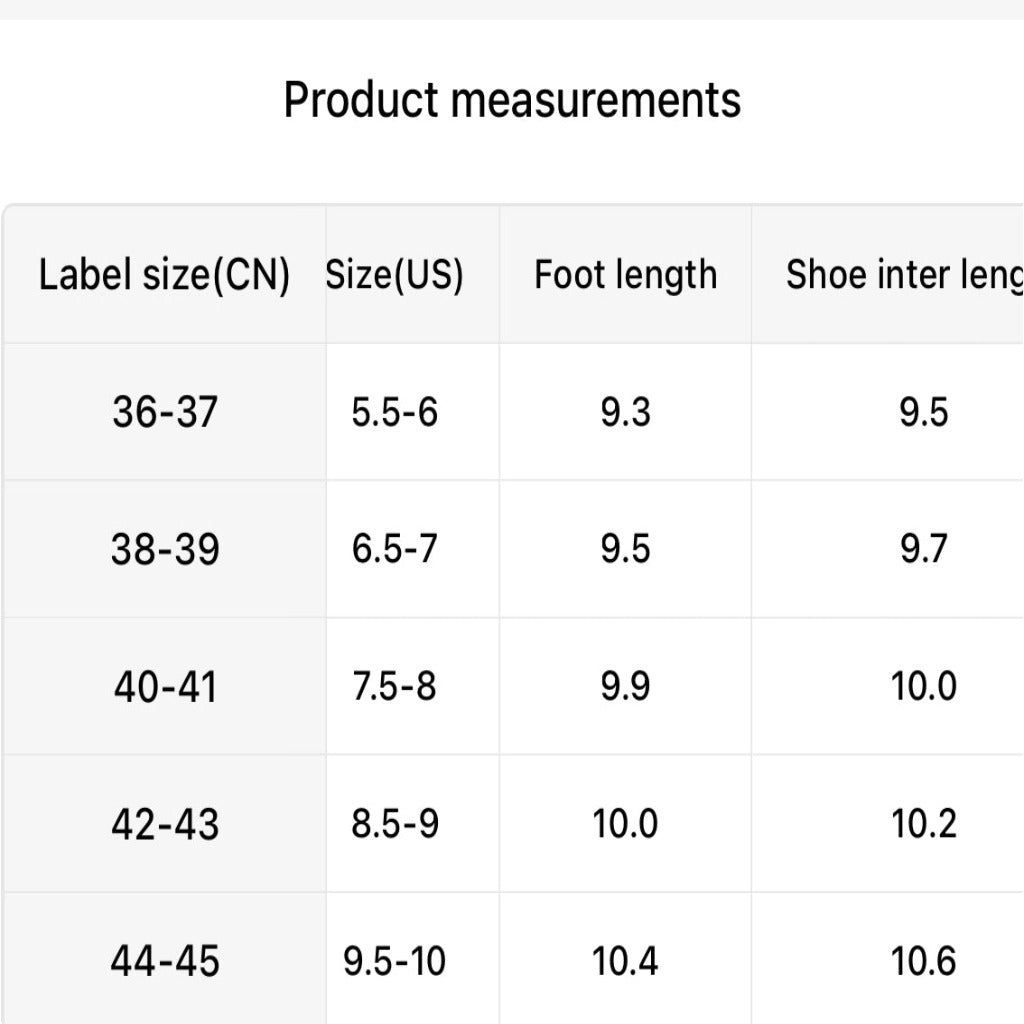Click the foot length 9.9 cell

626,686
